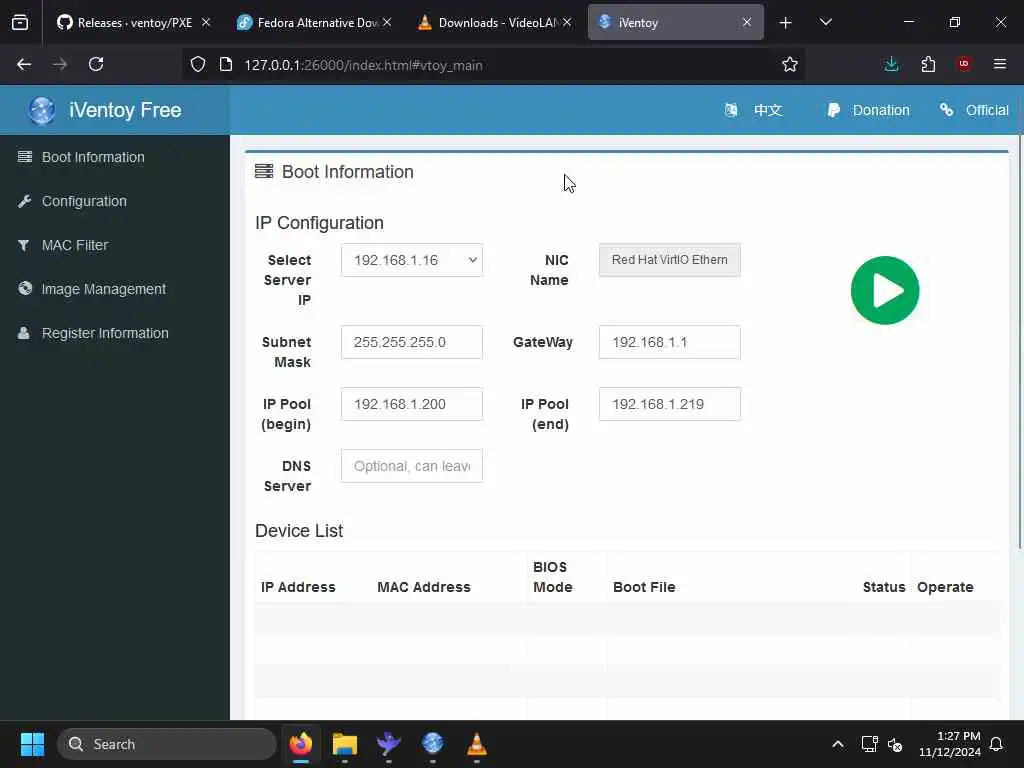Image resolution: width=1024 pixels, height=768 pixels.
Task: Click the Status column header
Action: point(884,586)
